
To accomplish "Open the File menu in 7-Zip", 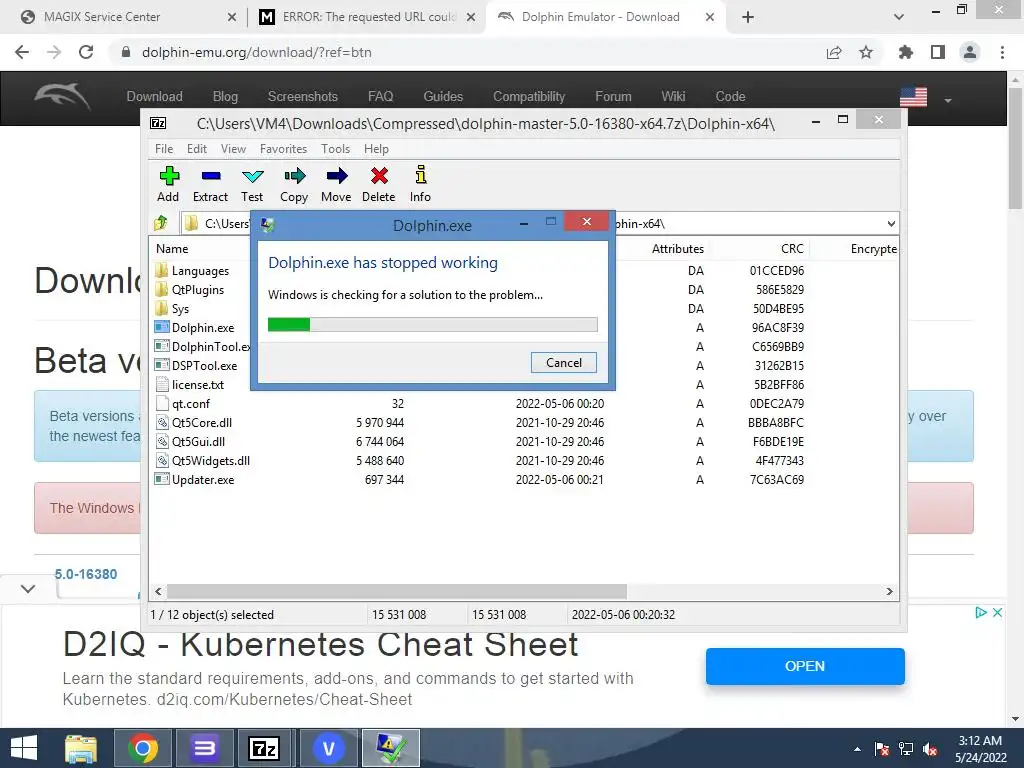I will coord(164,149).
